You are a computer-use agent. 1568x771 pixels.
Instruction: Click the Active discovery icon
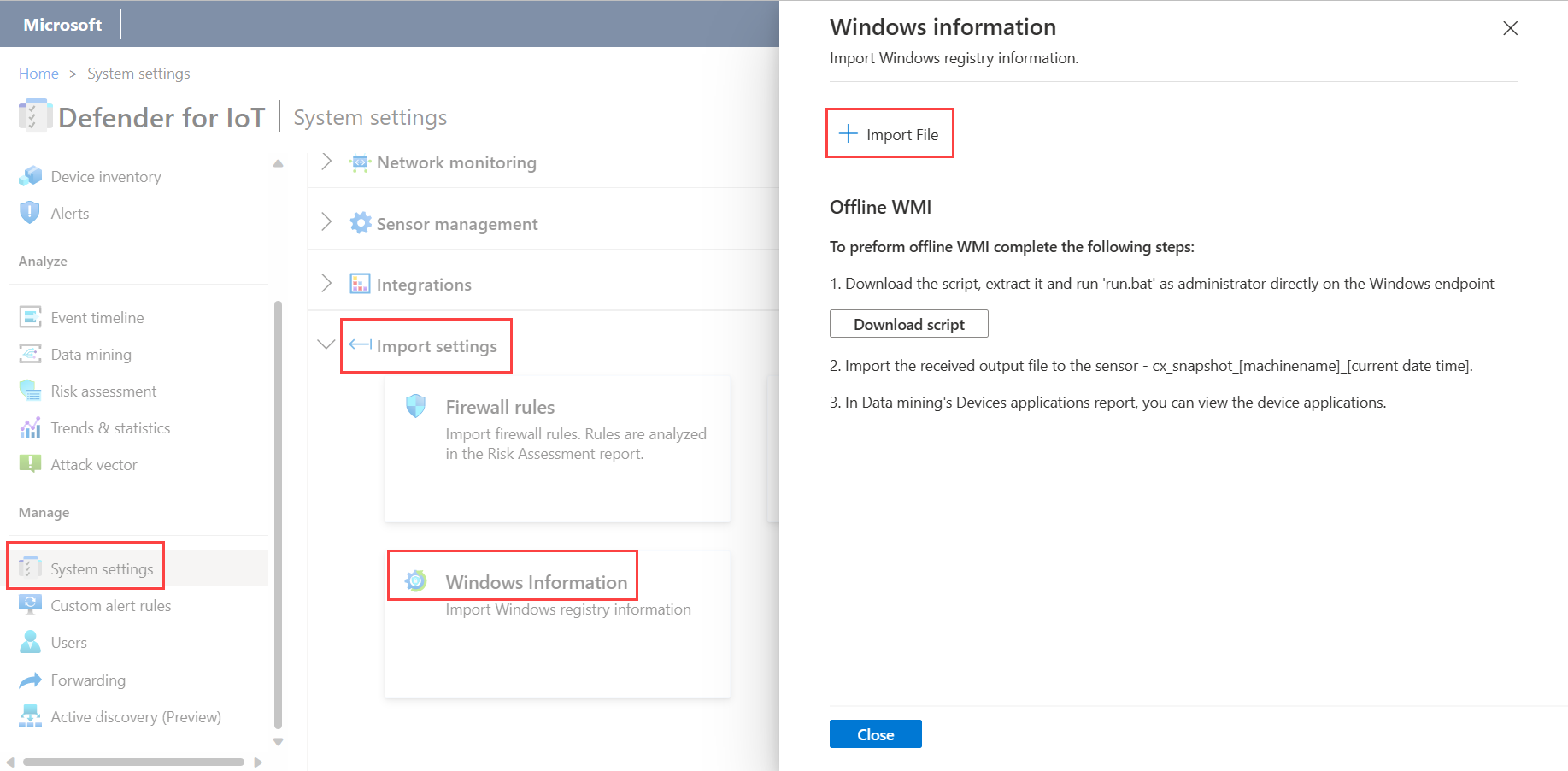30,716
